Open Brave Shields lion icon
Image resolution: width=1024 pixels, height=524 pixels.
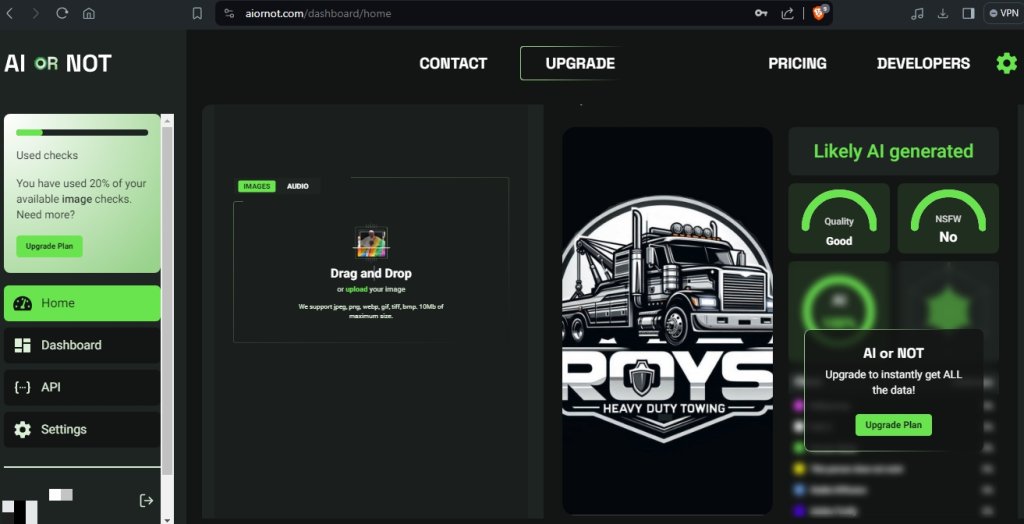tap(819, 12)
